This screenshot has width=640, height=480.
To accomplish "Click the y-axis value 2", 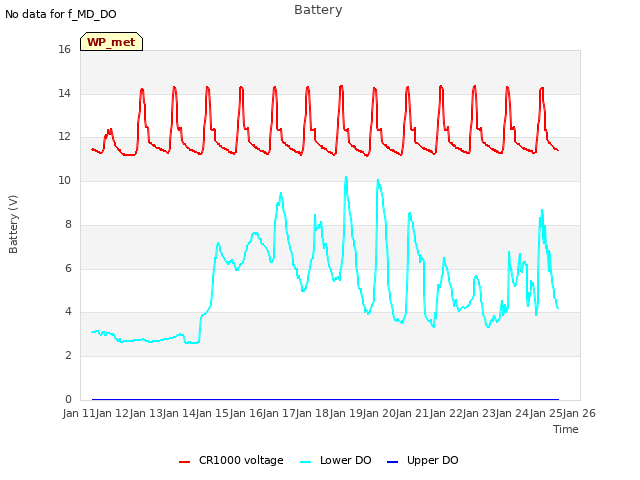I will pos(68,356).
